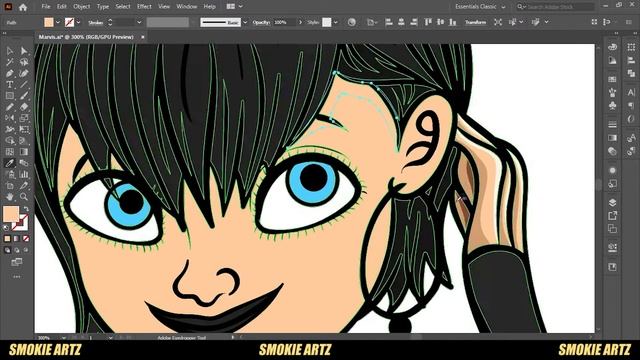The width and height of the screenshot is (640, 360).
Task: Open the Essentials Classic workspace switcher
Action: click(480, 7)
